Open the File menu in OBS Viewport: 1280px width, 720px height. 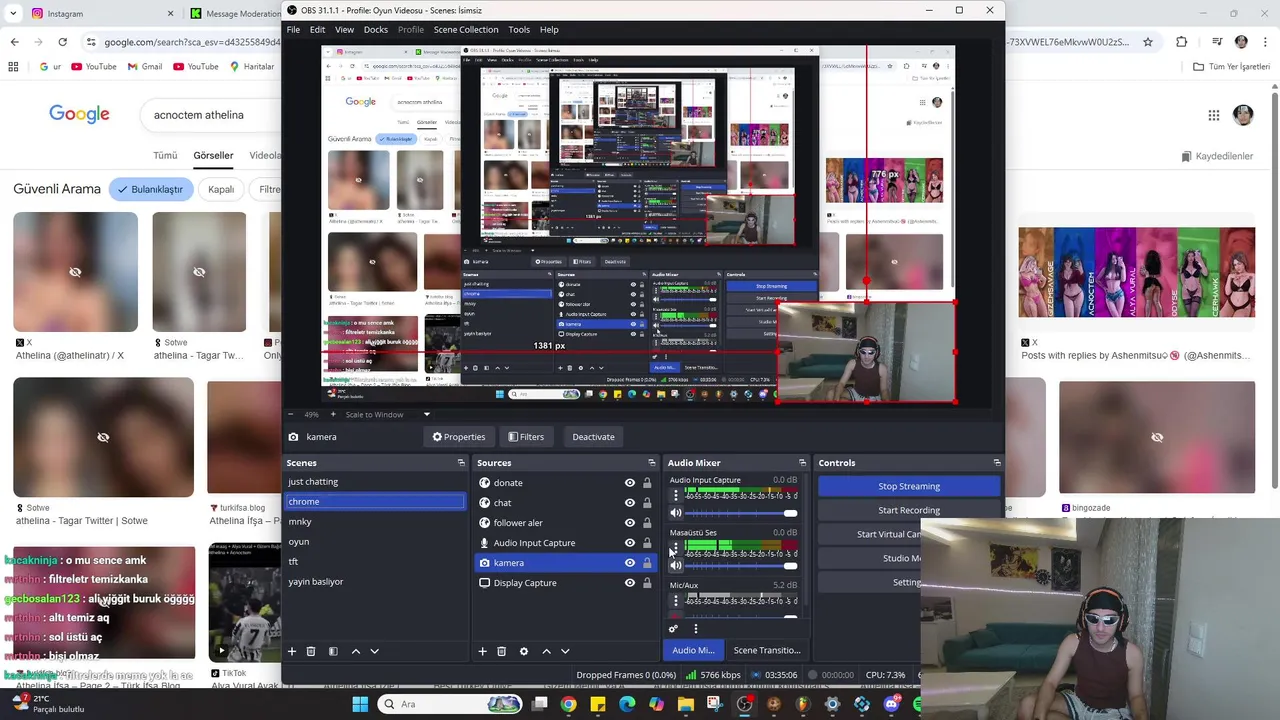click(293, 29)
